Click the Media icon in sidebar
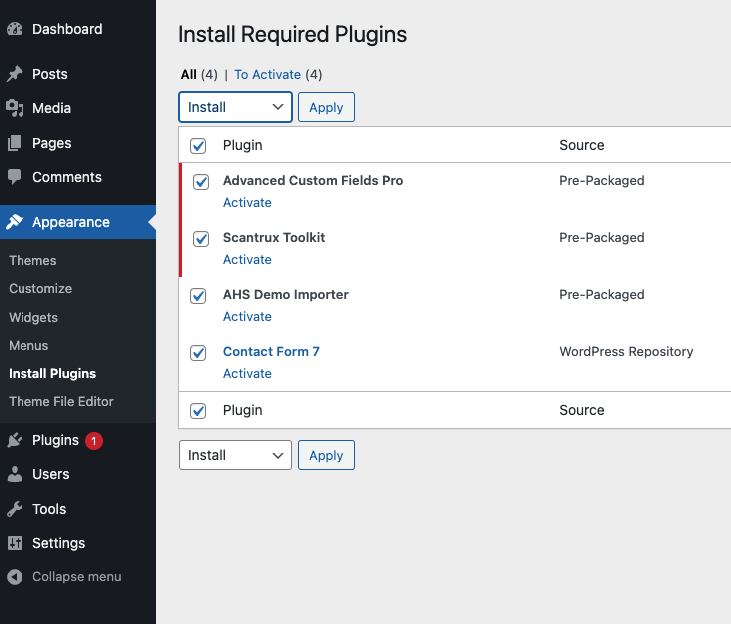Image resolution: width=731 pixels, height=624 pixels. pyautogui.click(x=15, y=108)
